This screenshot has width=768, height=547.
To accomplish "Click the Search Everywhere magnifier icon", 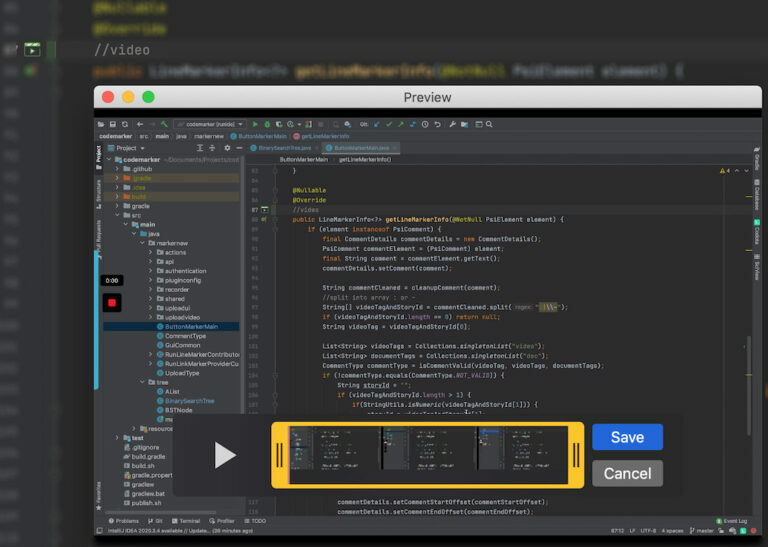I will (x=489, y=124).
